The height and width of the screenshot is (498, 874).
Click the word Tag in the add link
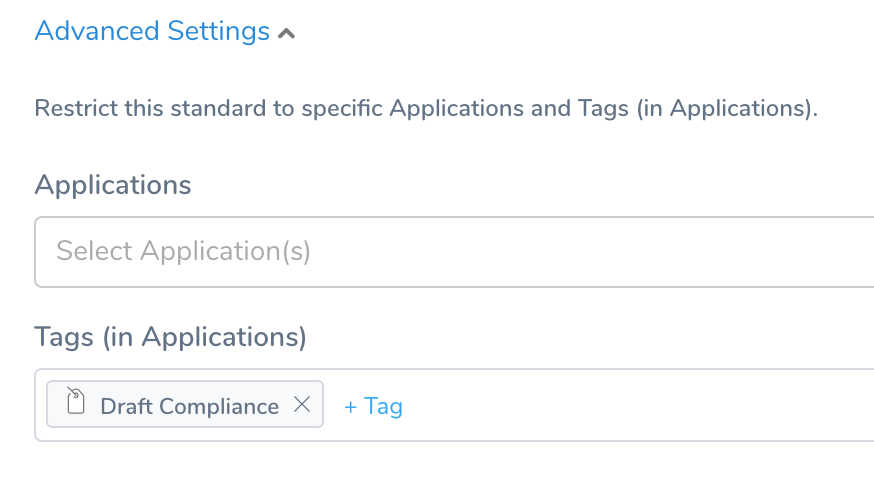[383, 407]
